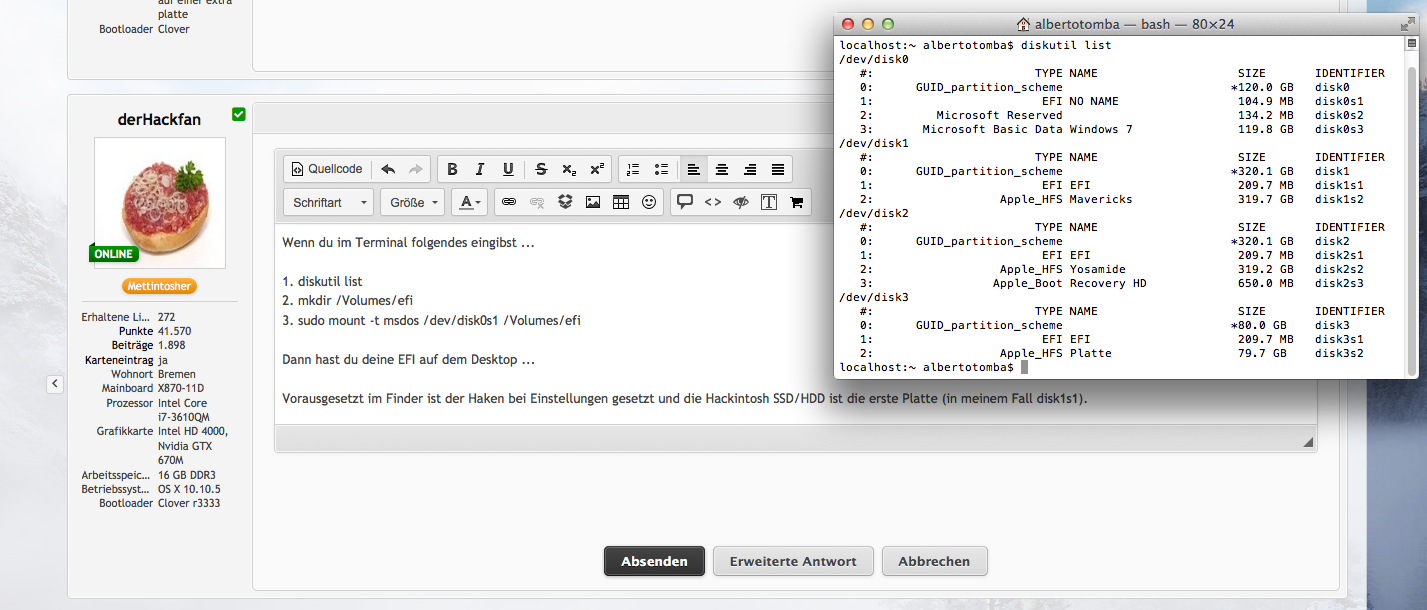The height and width of the screenshot is (610, 1427).
Task: Open Erweiterte Antwort extended reply
Action: 793,561
